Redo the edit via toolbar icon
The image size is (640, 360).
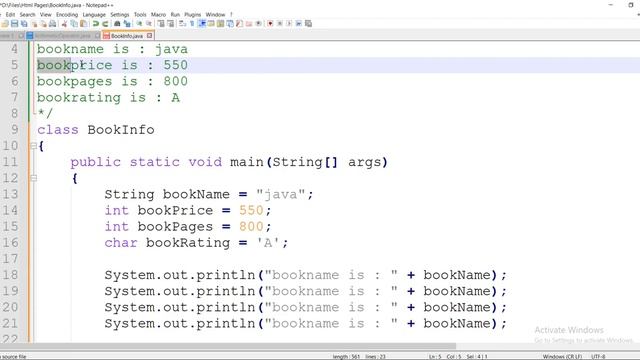click(105, 24)
